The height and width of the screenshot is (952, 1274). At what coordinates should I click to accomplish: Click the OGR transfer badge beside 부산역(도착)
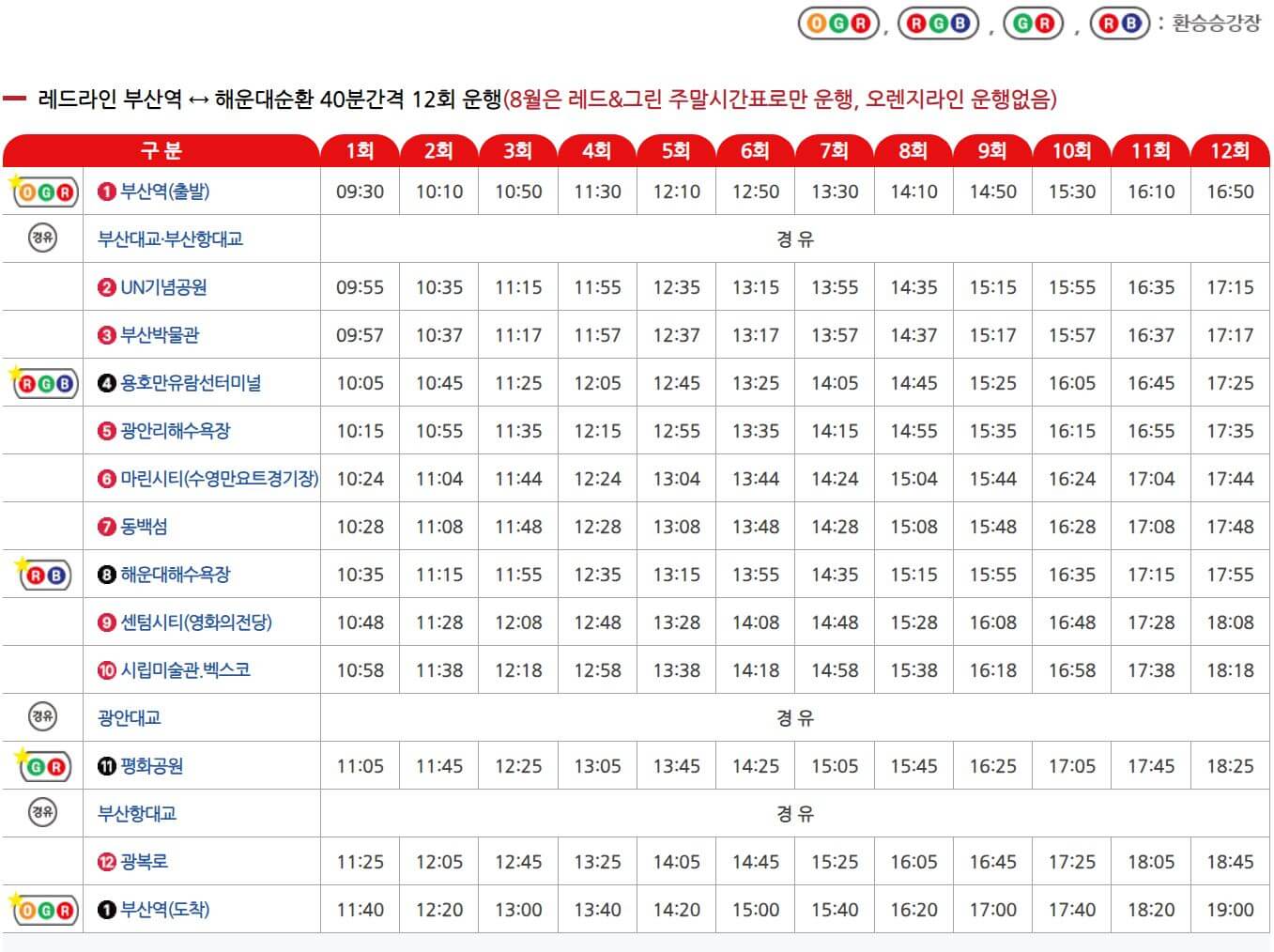(x=43, y=910)
